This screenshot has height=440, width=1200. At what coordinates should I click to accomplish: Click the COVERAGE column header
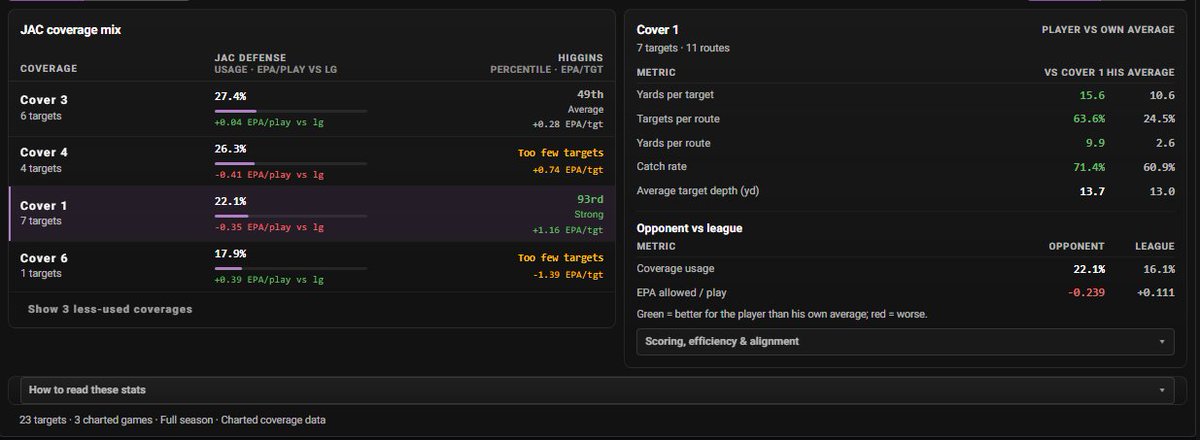[x=48, y=69]
